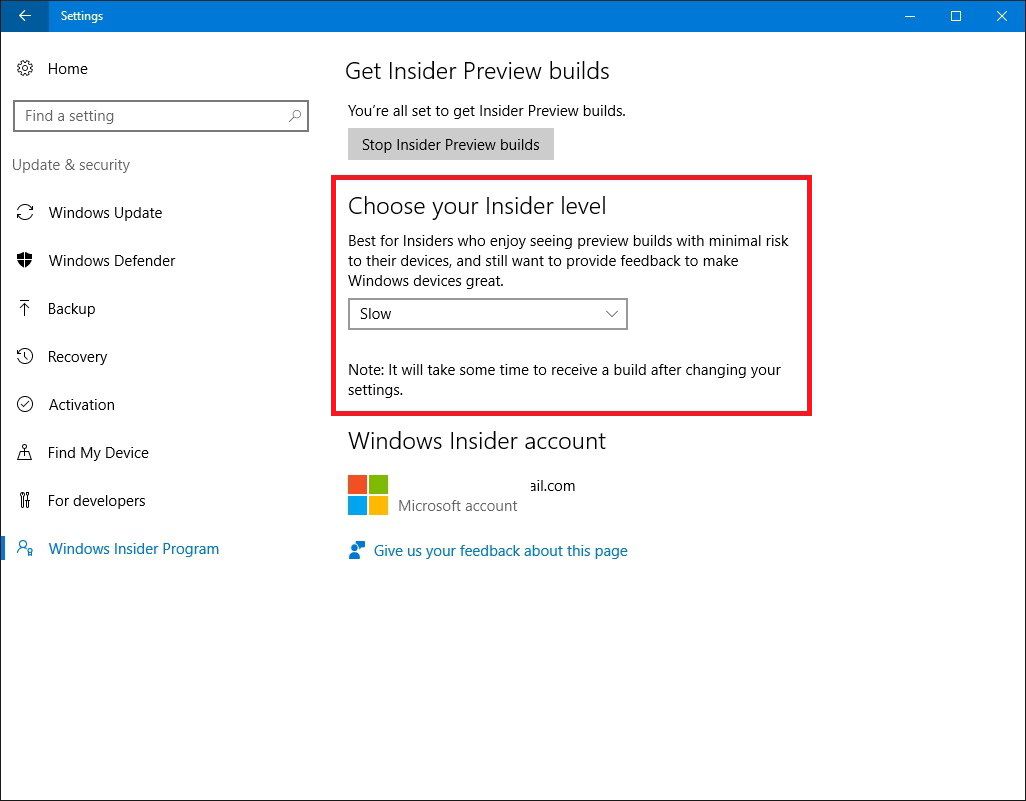Open the Windows Update section

105,213
